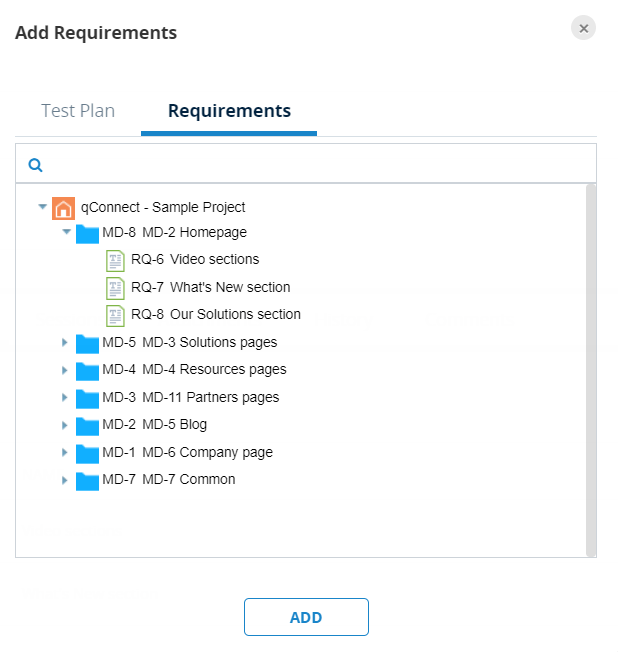Click the qConnect project home icon
This screenshot has height=652, width=618.
pos(63,208)
